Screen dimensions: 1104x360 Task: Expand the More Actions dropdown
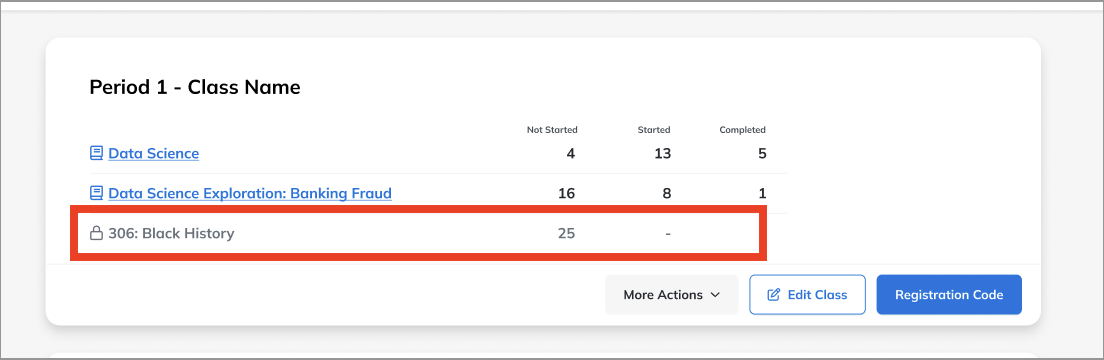pos(672,294)
